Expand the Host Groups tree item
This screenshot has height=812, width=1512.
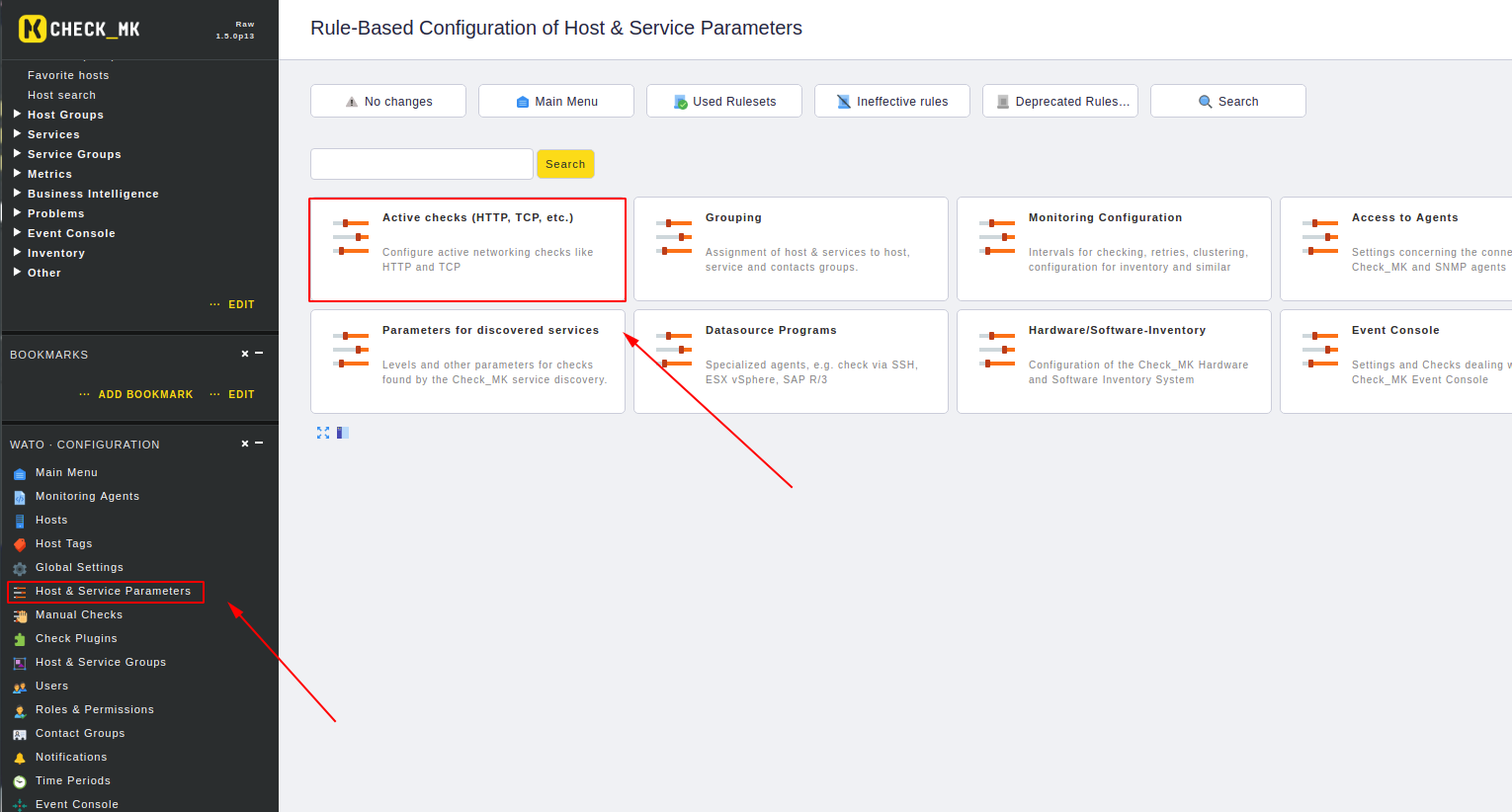(17, 114)
